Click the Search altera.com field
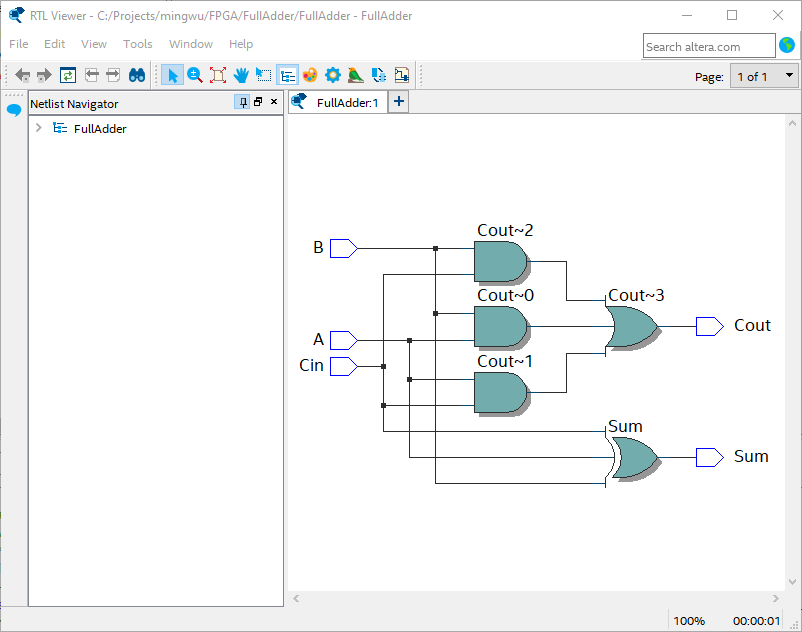Screen dimensions: 802x632 709,47
